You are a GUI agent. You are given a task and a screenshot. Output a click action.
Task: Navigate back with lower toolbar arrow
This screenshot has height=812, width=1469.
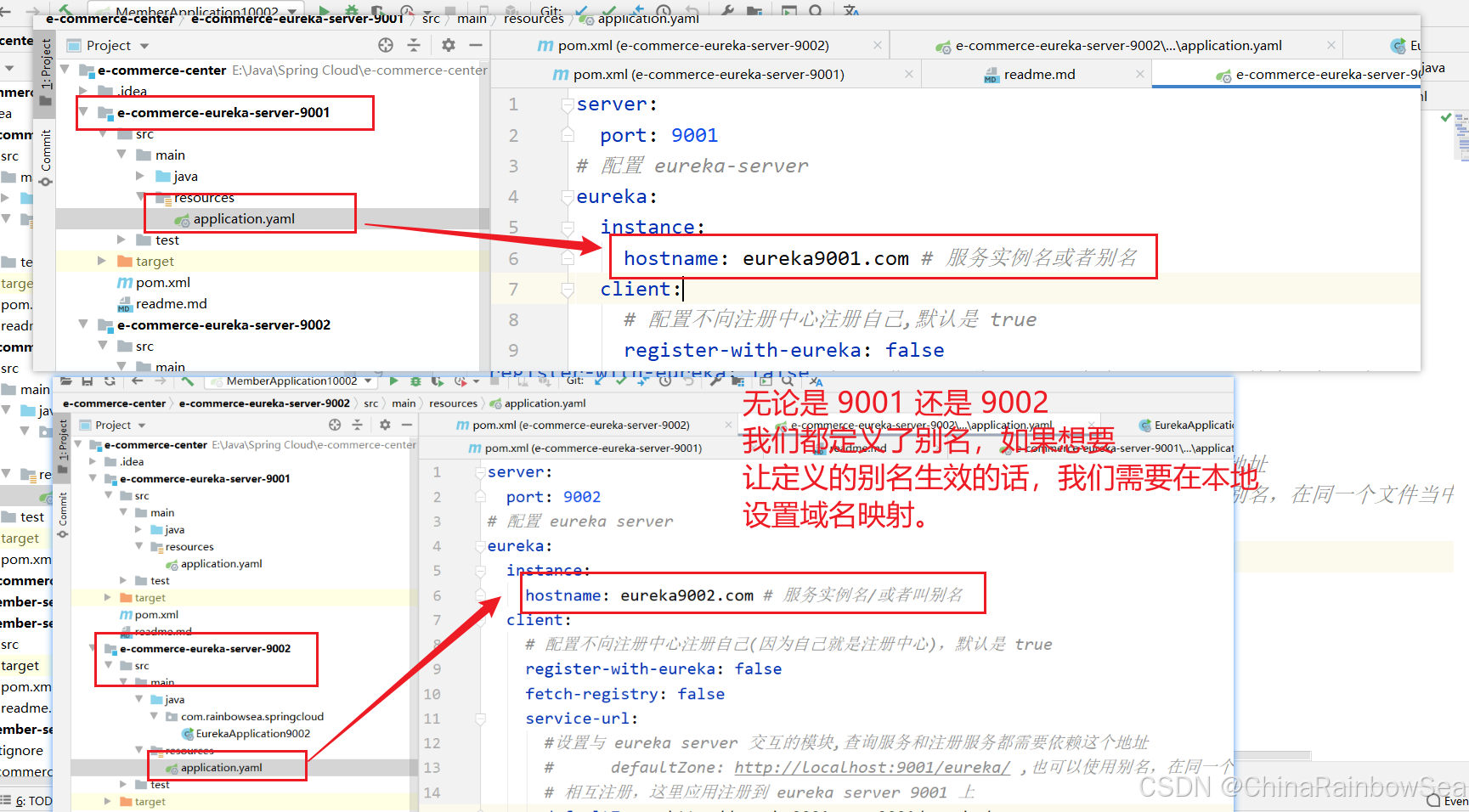click(x=137, y=381)
